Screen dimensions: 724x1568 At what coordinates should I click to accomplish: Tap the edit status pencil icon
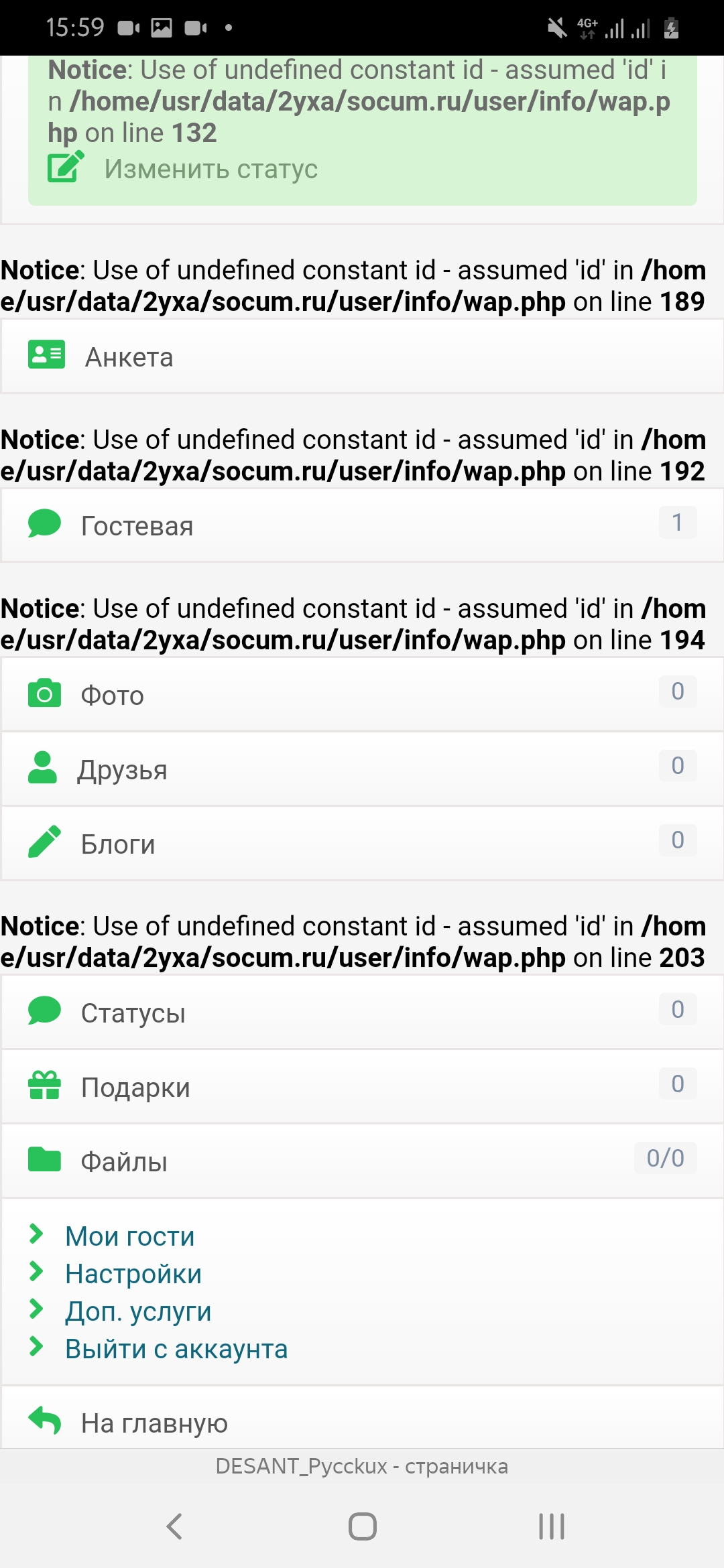pyautogui.click(x=66, y=167)
